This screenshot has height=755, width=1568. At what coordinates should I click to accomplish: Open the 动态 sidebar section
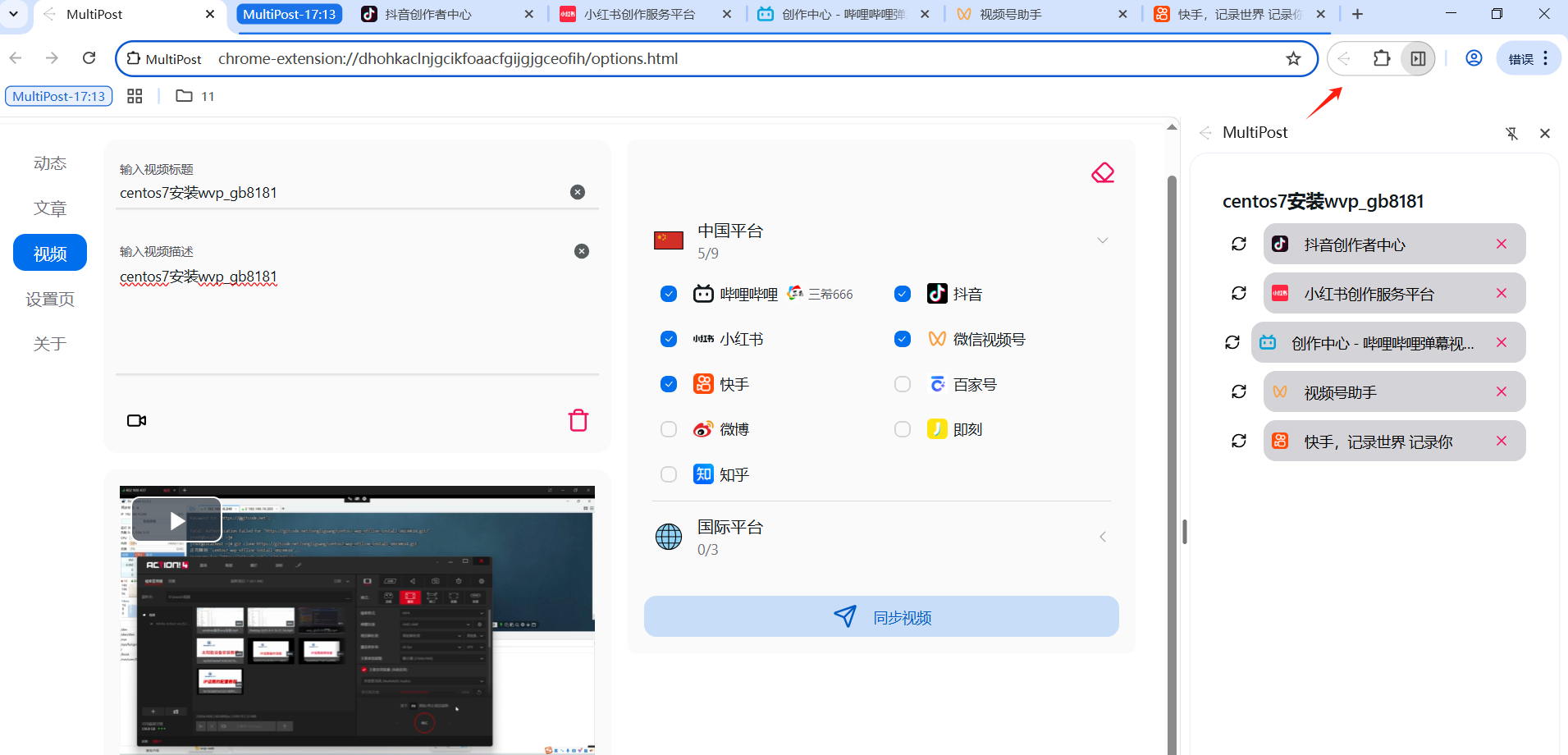pos(50,163)
